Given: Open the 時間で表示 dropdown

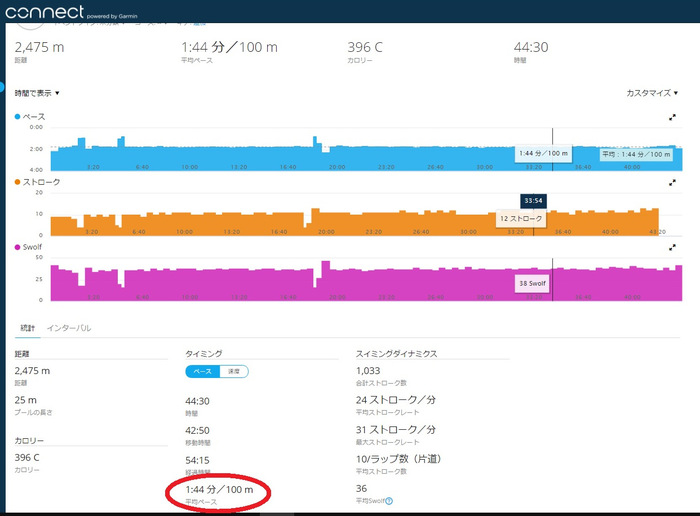Looking at the screenshot, I should 37,93.
